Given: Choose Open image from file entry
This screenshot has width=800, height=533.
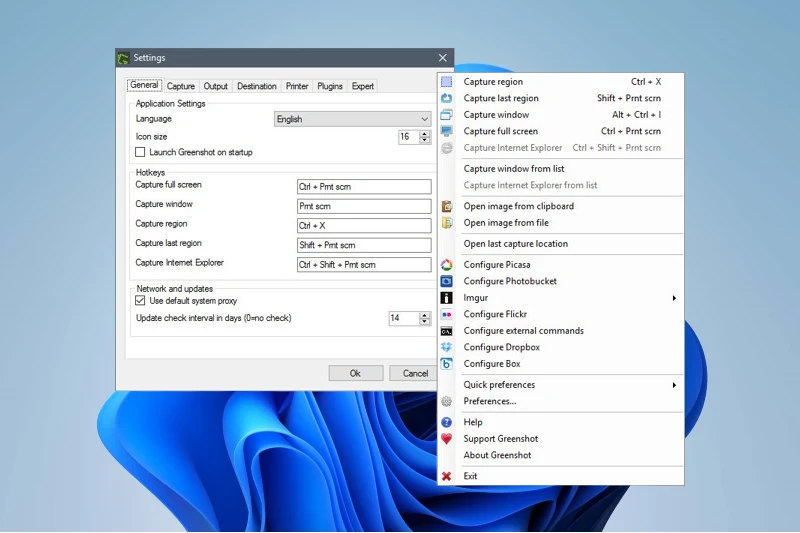Looking at the screenshot, I should tap(560, 223).
